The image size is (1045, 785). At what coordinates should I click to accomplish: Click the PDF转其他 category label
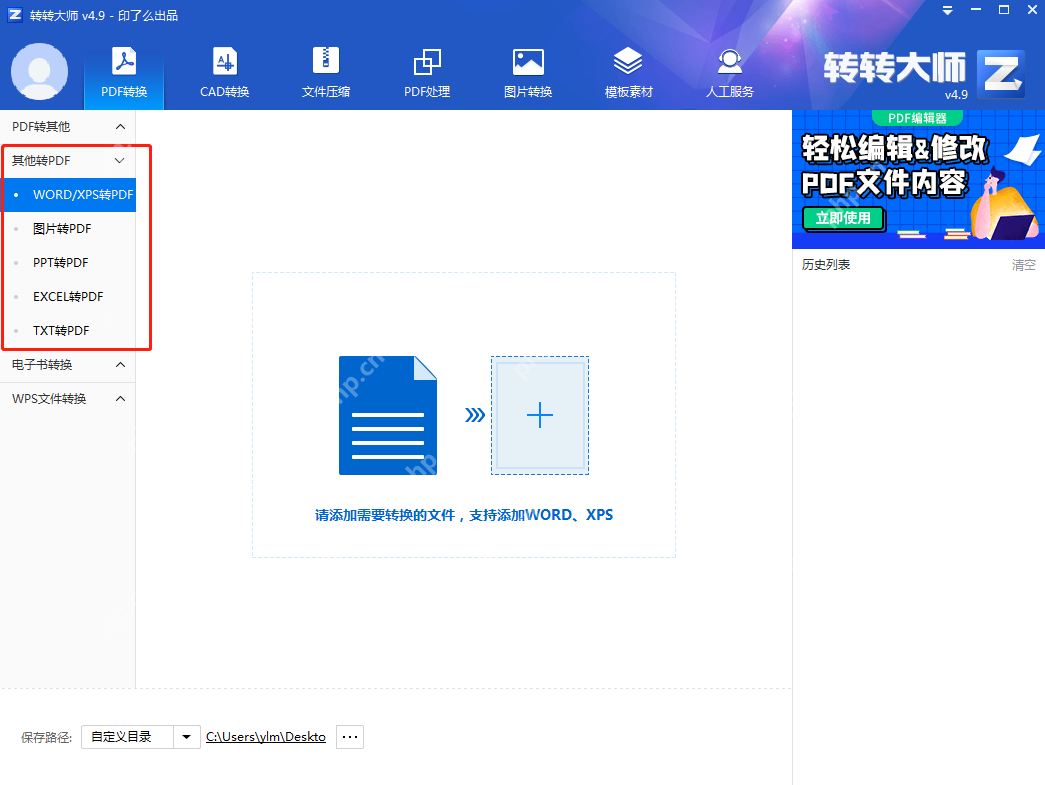(41, 127)
